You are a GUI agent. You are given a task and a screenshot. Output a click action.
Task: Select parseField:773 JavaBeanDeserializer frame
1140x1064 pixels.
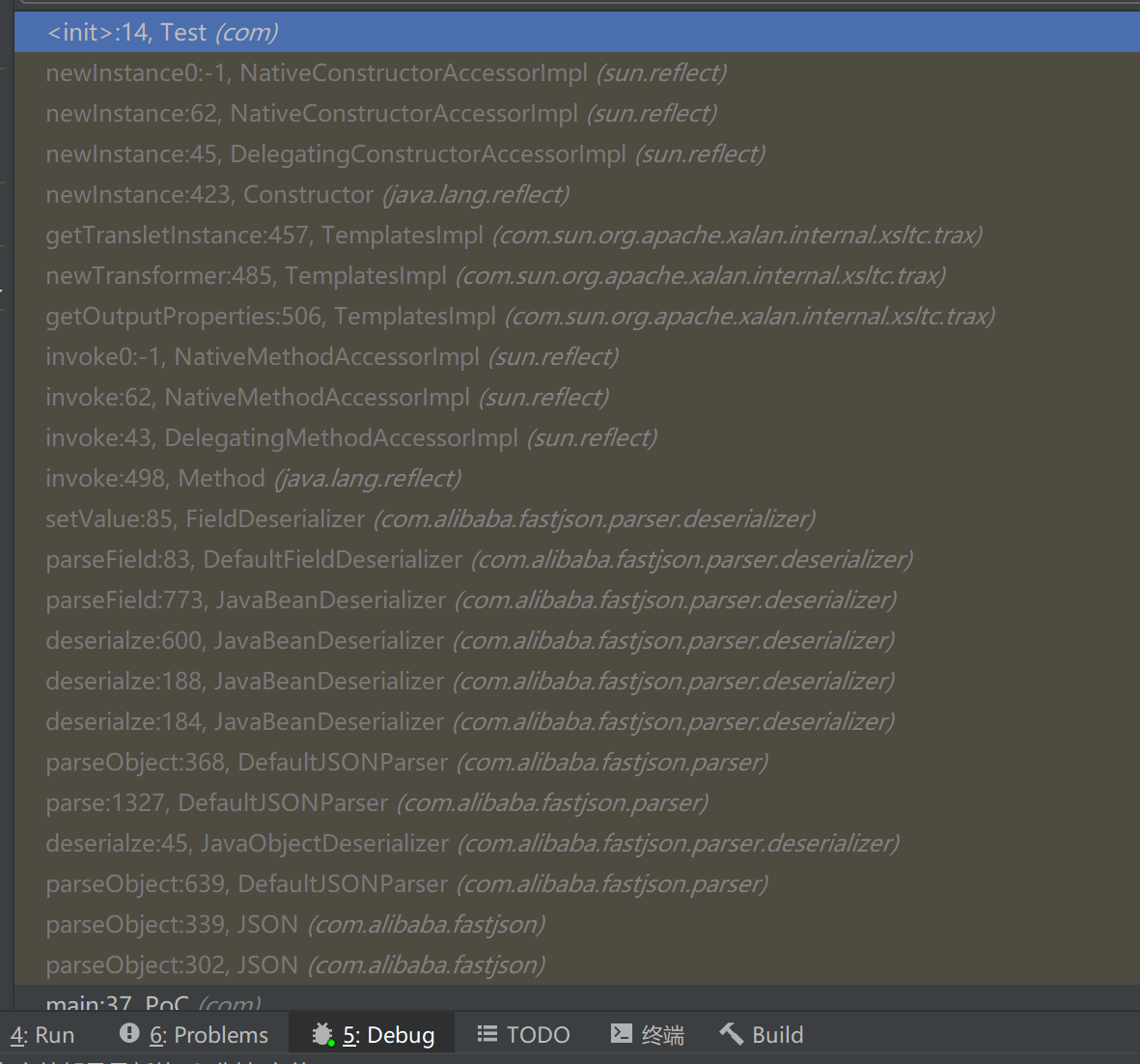[577, 601]
